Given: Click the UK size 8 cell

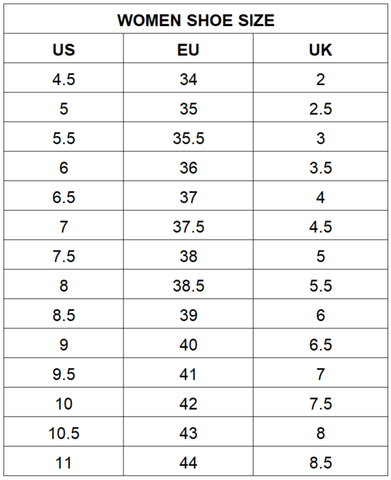Looking at the screenshot, I should [320, 433].
